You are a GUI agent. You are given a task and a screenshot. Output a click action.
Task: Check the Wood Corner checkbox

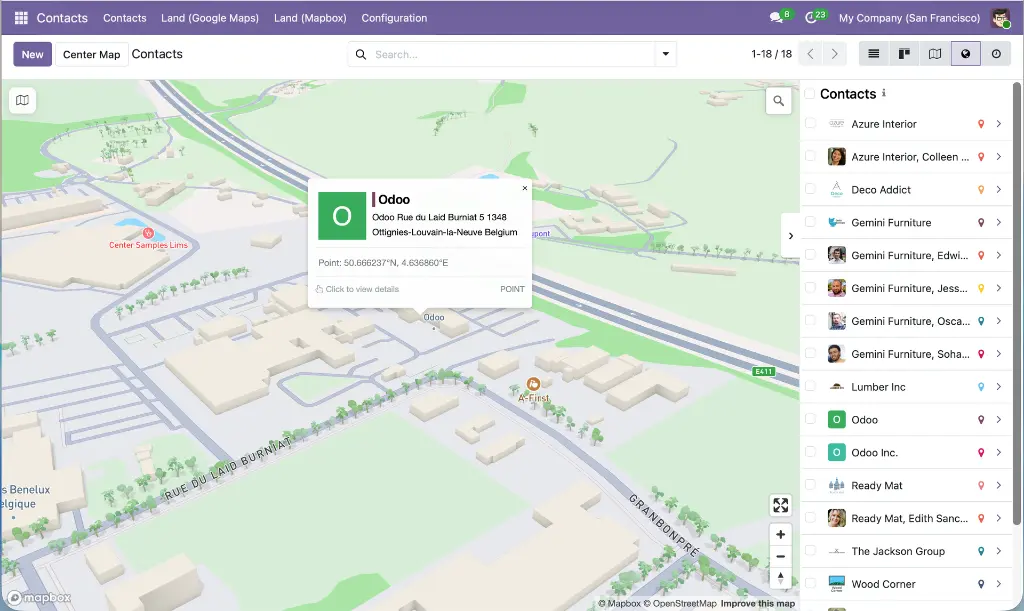coord(810,583)
